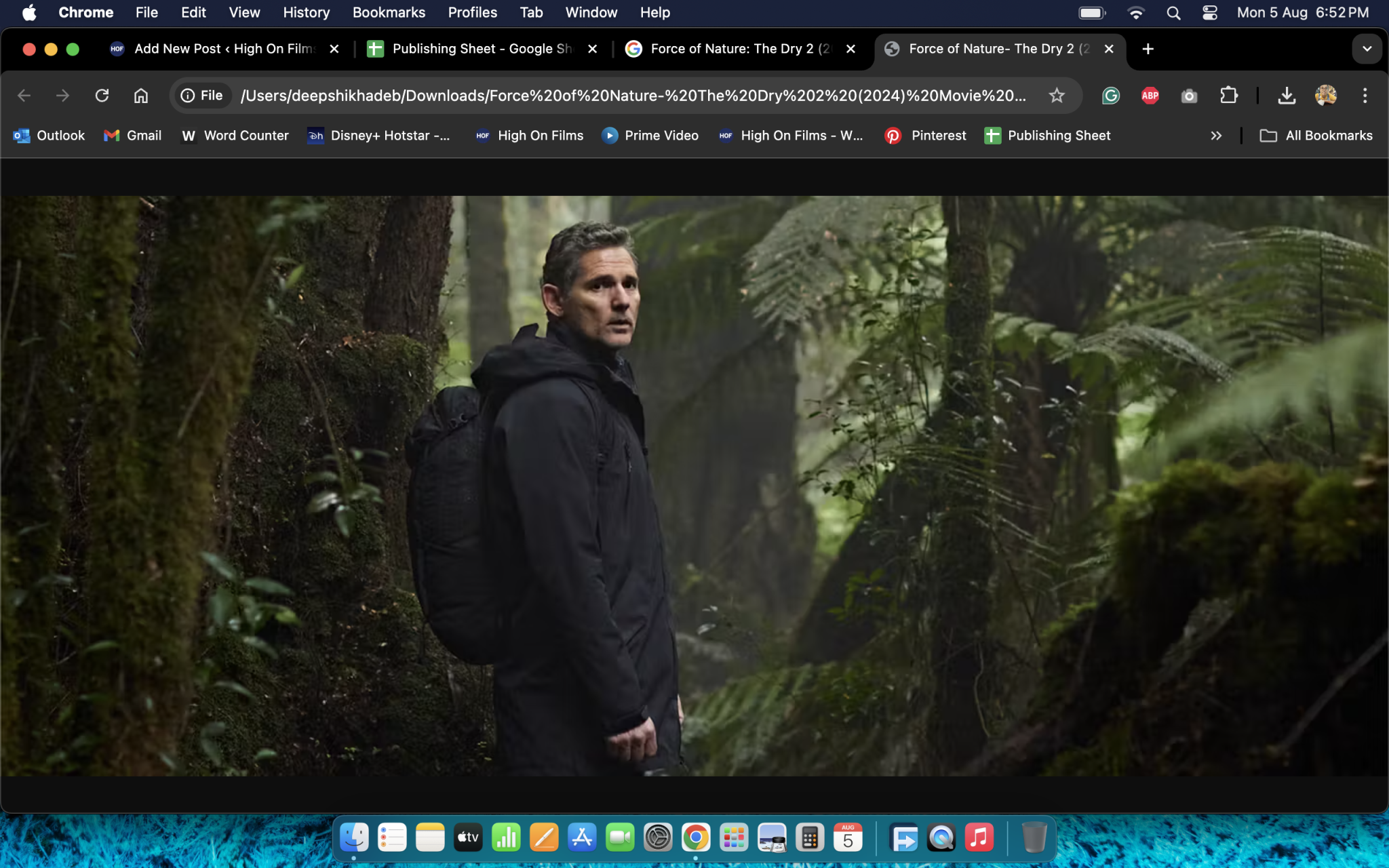The width and height of the screenshot is (1389, 868).
Task: Open Spotlight search in menu bar
Action: pyautogui.click(x=1173, y=12)
